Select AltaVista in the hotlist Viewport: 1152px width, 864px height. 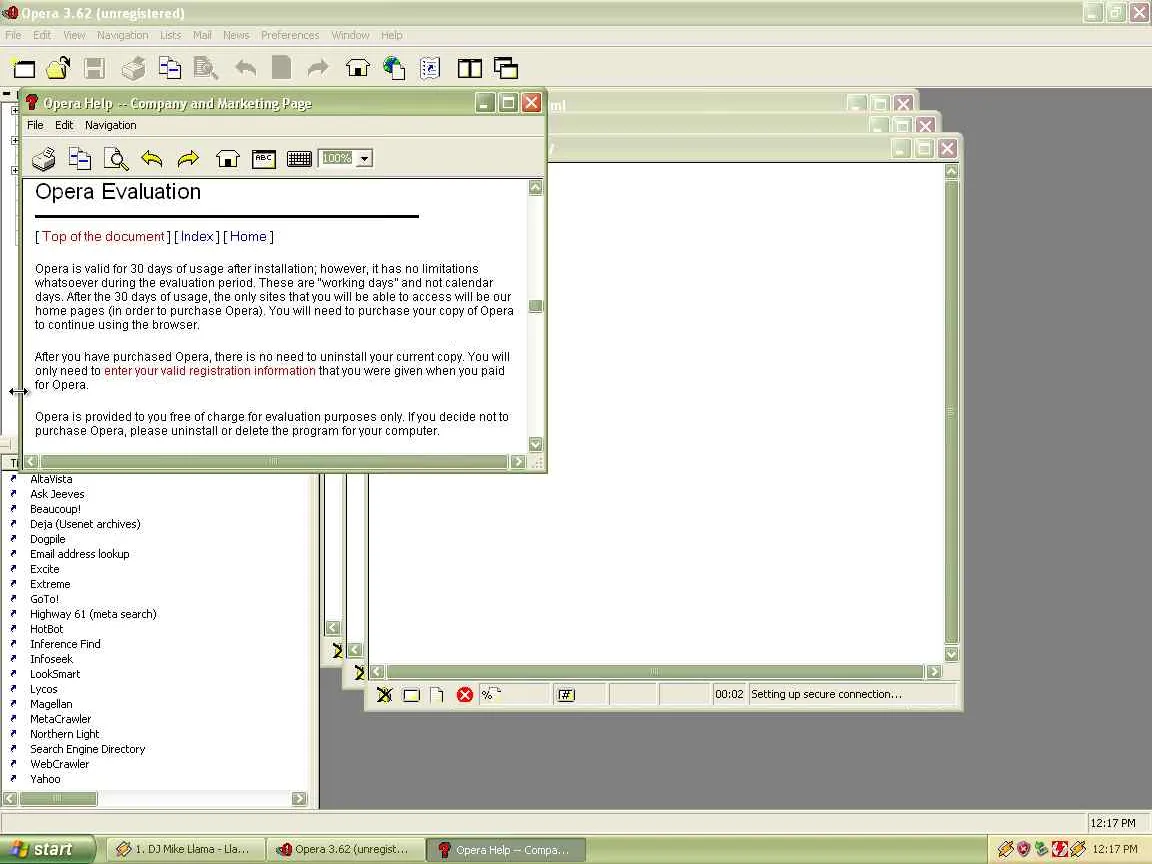pyautogui.click(x=51, y=479)
